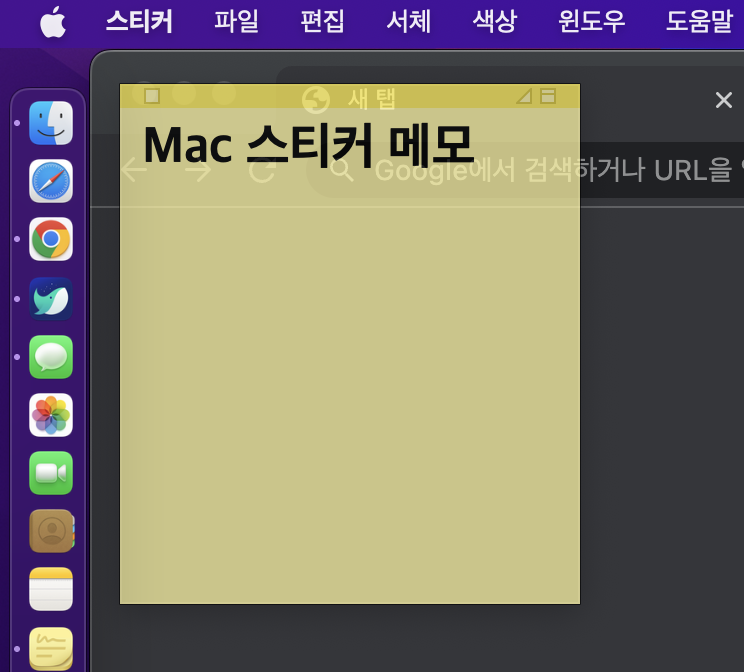Open Notes app from the Dock

pyautogui.click(x=51, y=589)
